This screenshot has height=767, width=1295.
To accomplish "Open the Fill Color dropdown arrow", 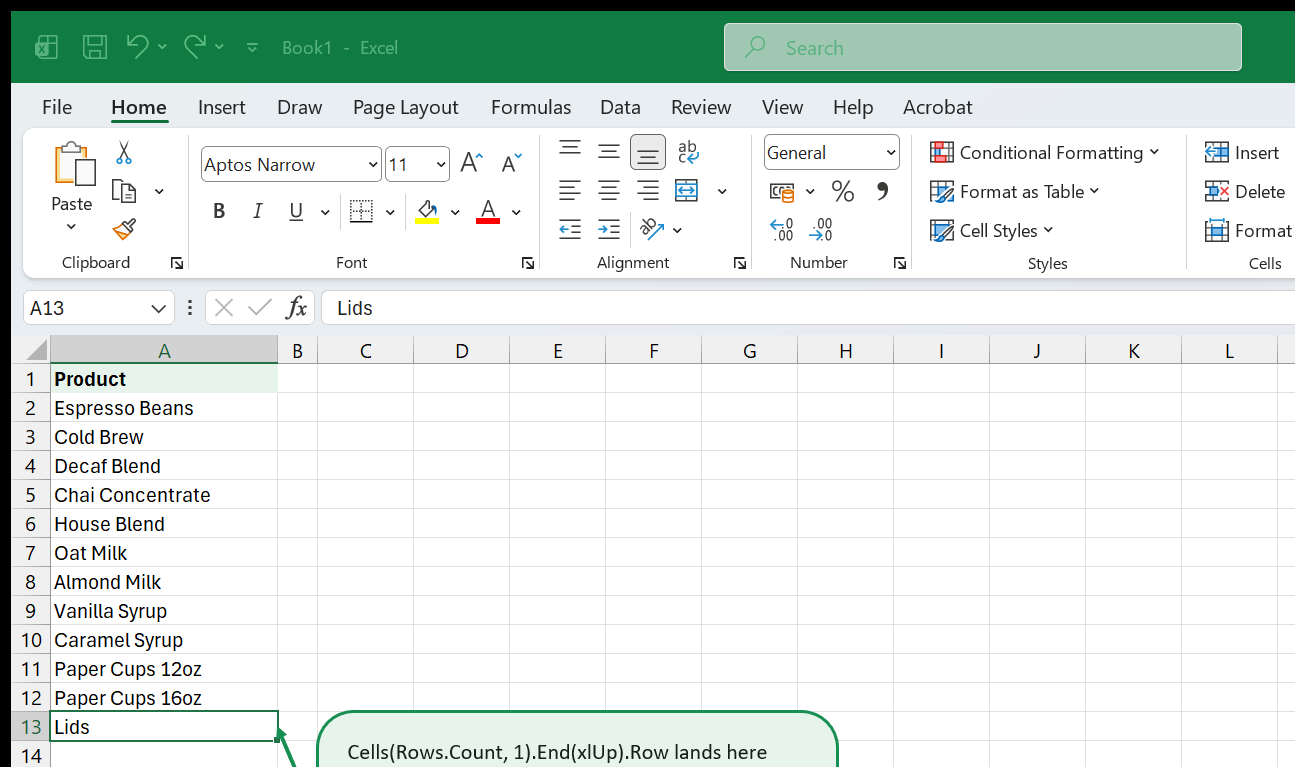I will 455,212.
